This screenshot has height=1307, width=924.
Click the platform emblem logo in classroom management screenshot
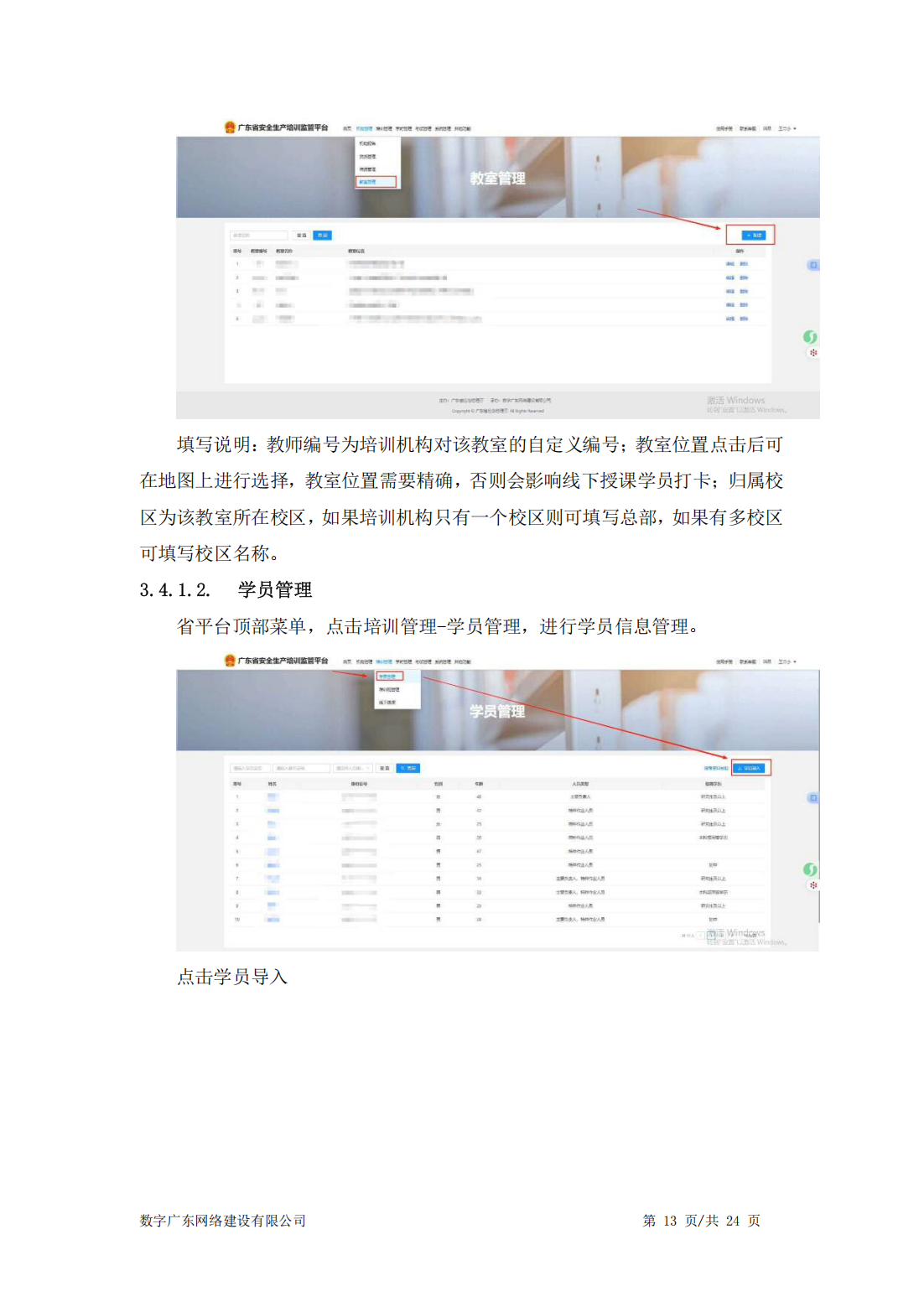tap(230, 127)
